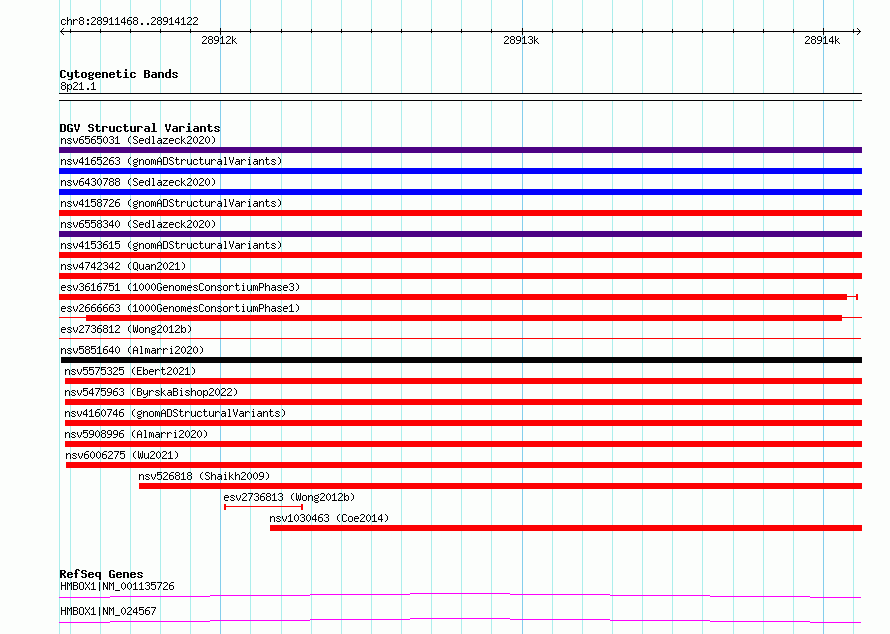Open the nsv6430788 (Sedlazeck2020) variant label
The height and width of the screenshot is (634, 890).
pos(138,182)
